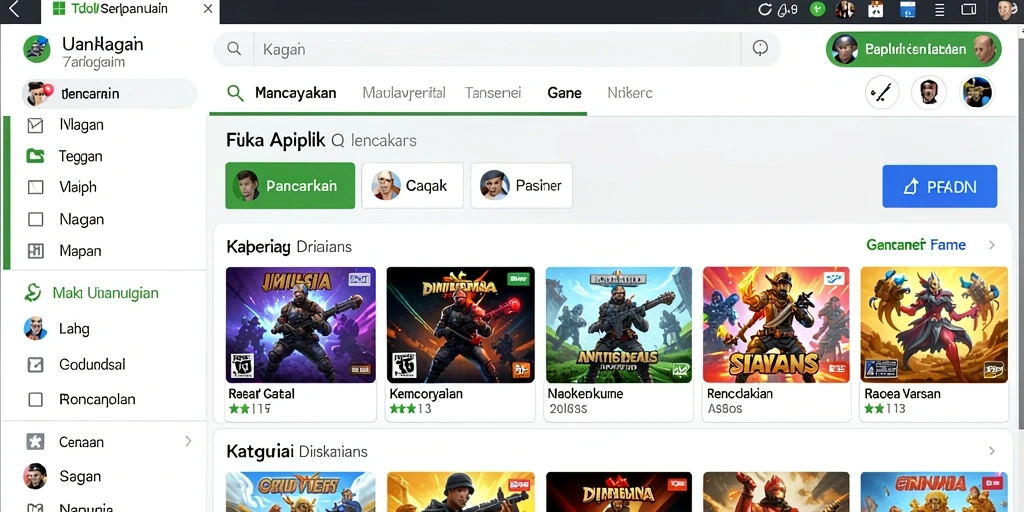Click the red-faced avatar circle icon
1024x512 pixels.
tap(929, 92)
